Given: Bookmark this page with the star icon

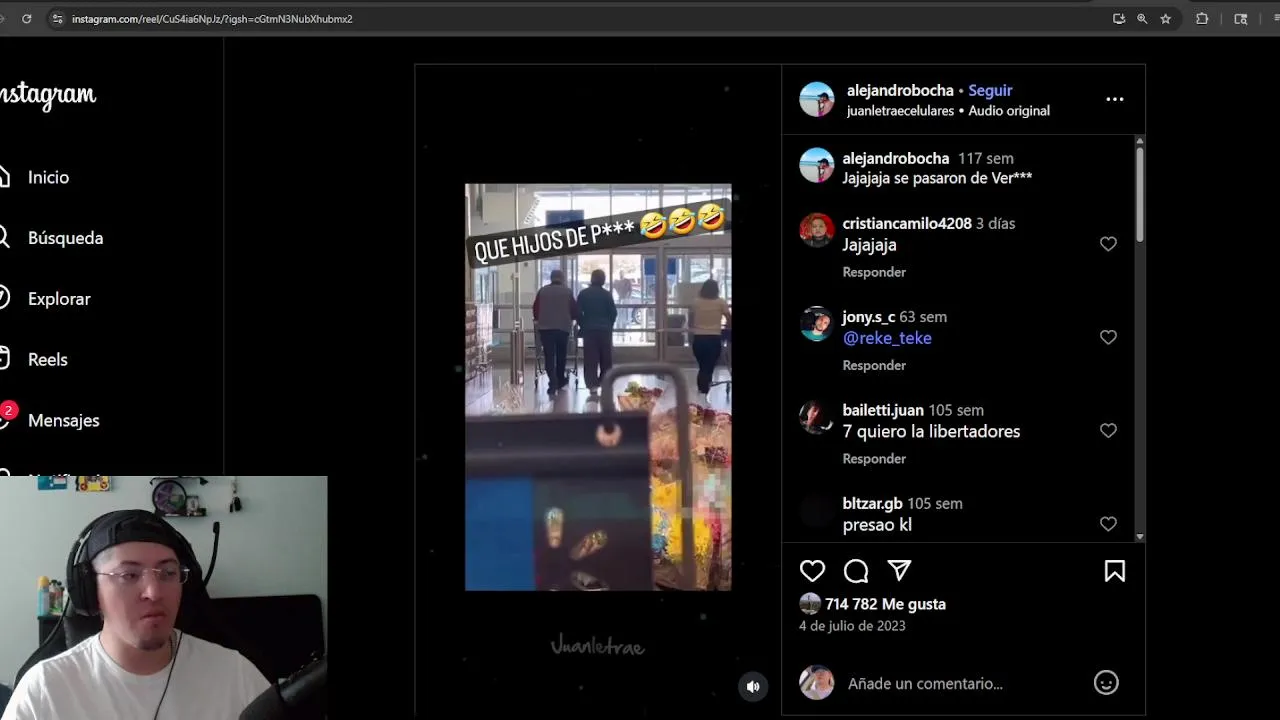Looking at the screenshot, I should (1165, 19).
